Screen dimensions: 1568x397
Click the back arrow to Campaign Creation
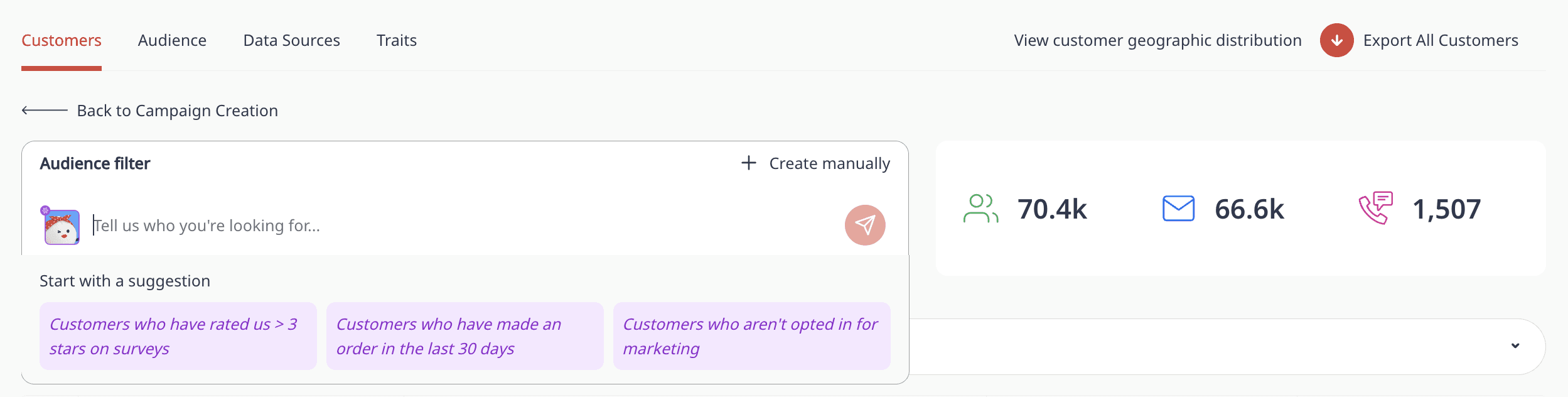click(45, 111)
